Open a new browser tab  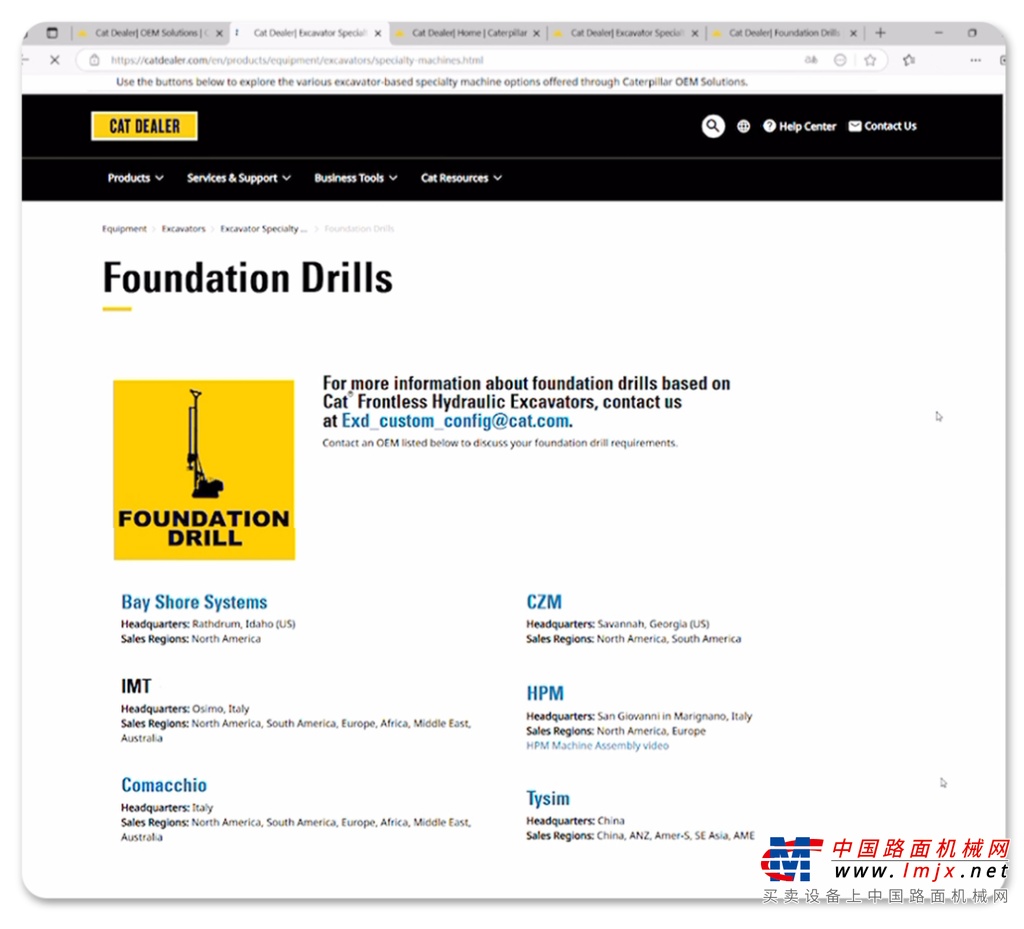pyautogui.click(x=880, y=33)
